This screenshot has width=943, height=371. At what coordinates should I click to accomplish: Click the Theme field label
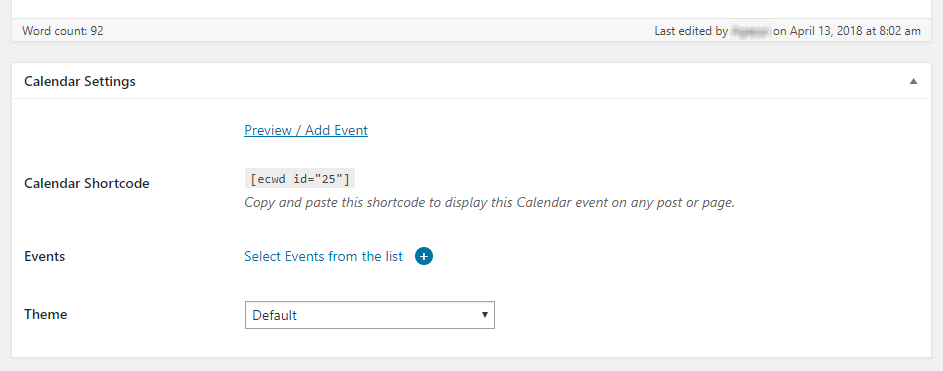[46, 314]
